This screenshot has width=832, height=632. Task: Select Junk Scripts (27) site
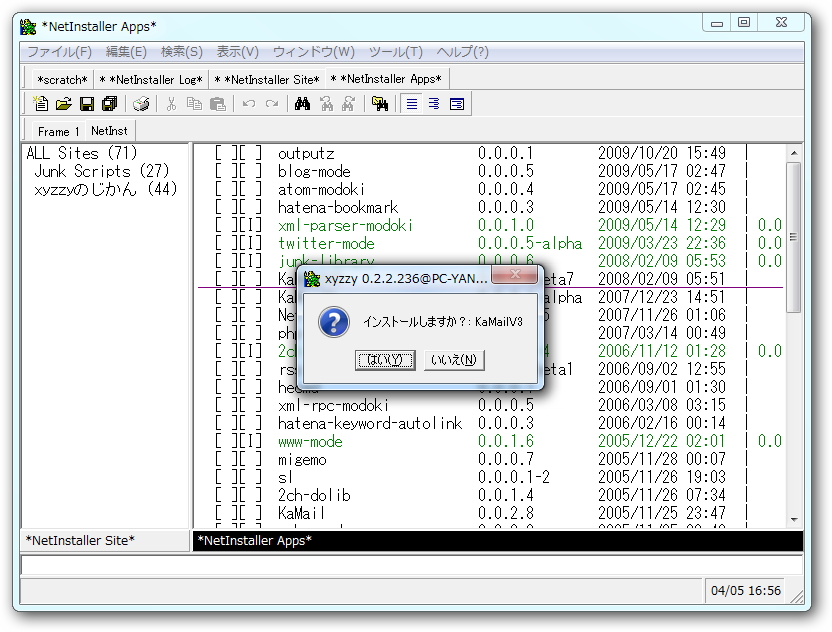(101, 171)
